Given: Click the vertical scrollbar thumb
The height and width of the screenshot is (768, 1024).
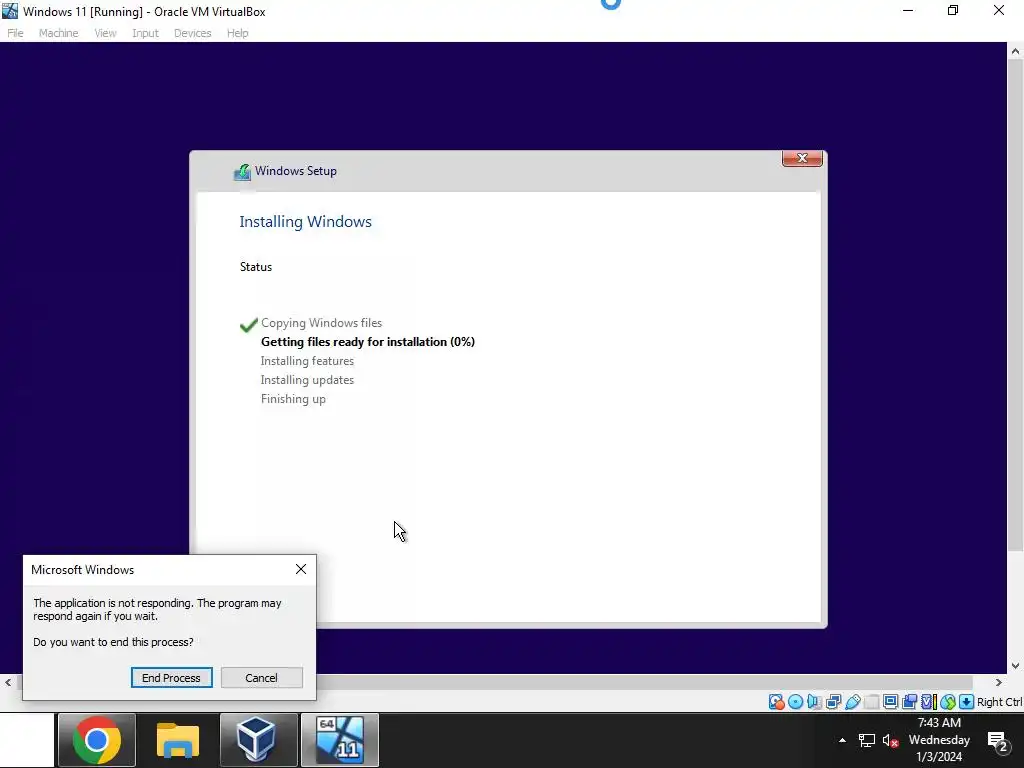Looking at the screenshot, I should pos(1016,304).
